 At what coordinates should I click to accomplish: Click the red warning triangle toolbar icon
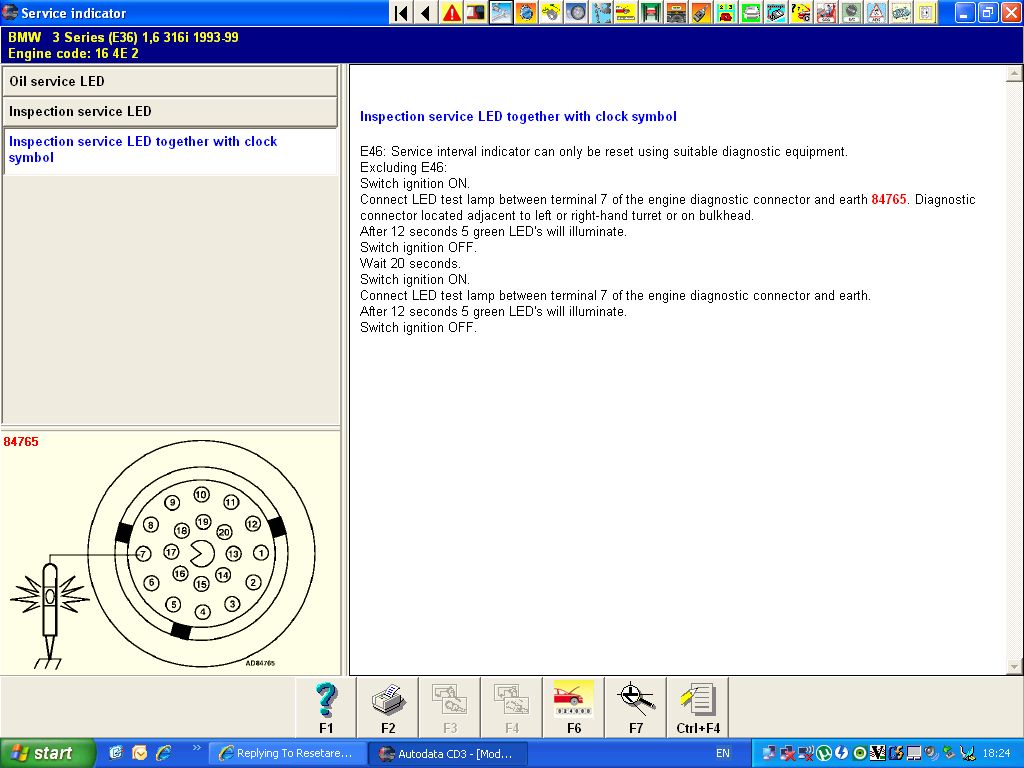click(x=452, y=13)
